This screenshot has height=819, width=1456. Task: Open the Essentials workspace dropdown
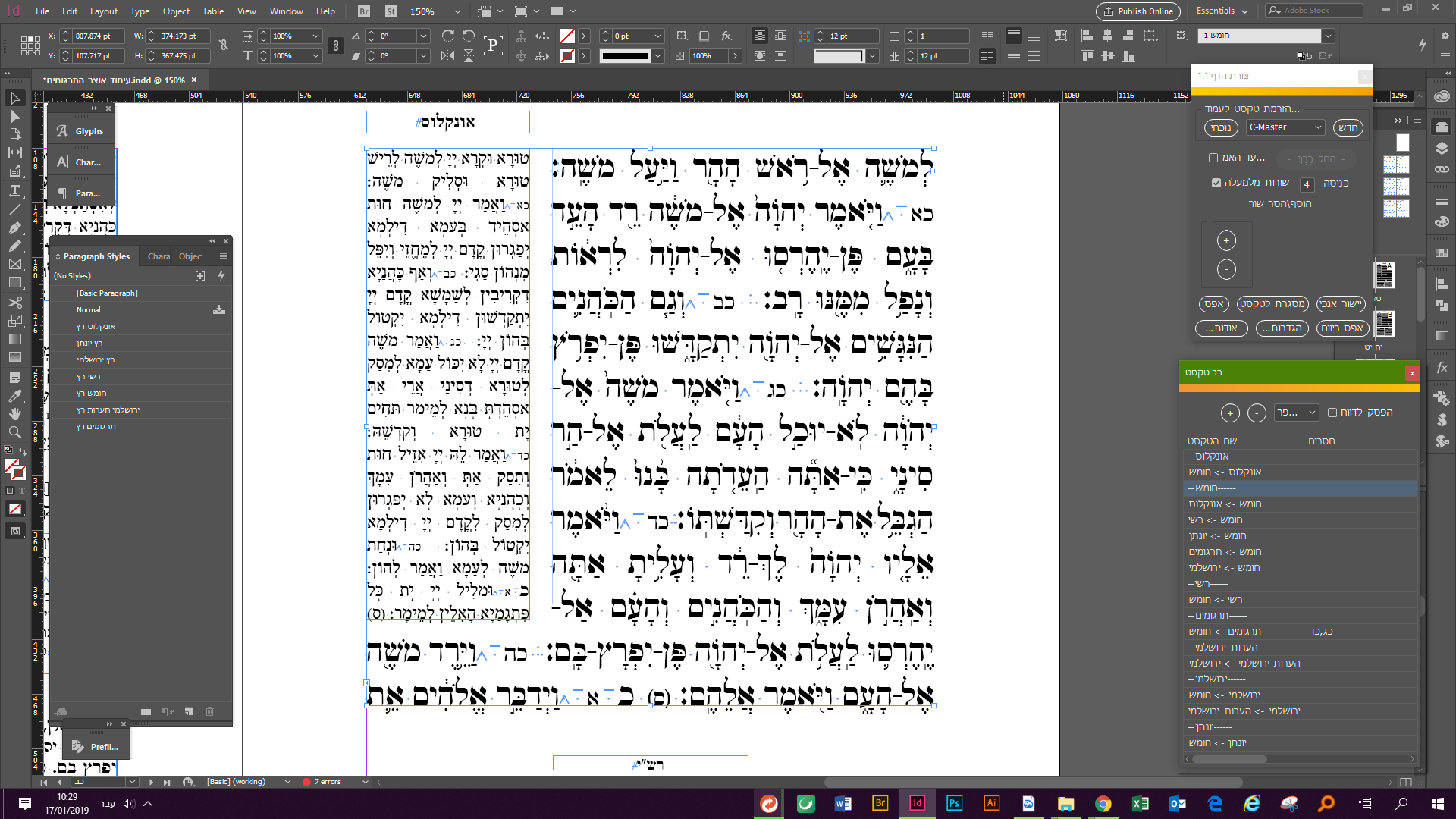[x=1222, y=11]
